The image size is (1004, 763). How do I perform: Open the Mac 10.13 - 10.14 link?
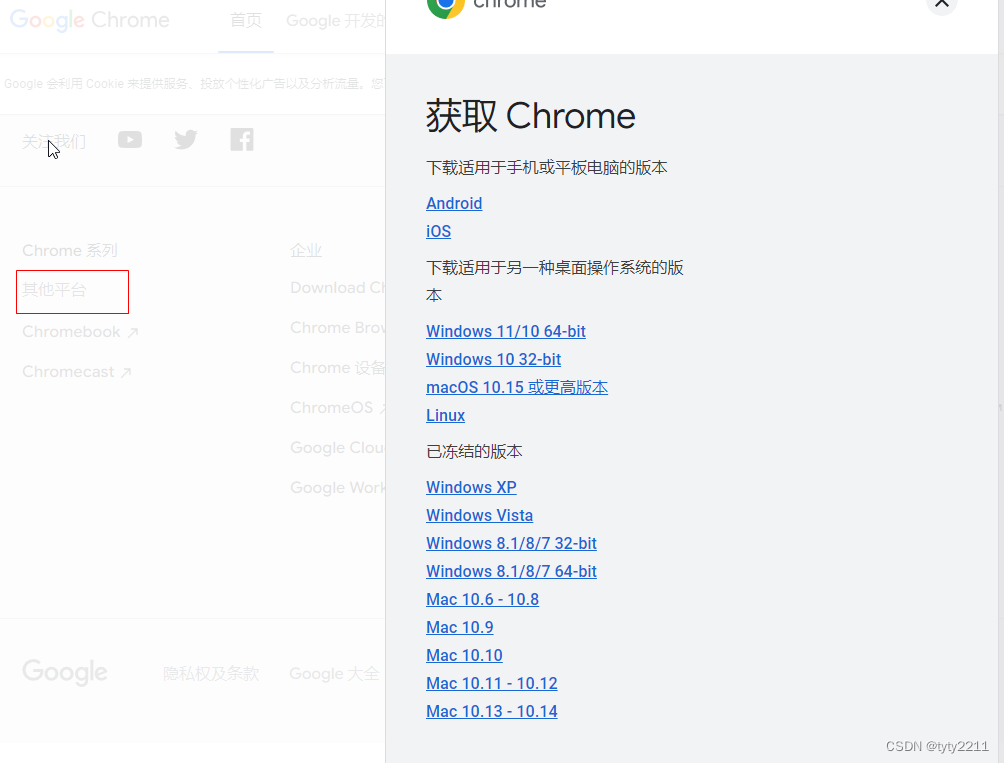pyautogui.click(x=492, y=712)
